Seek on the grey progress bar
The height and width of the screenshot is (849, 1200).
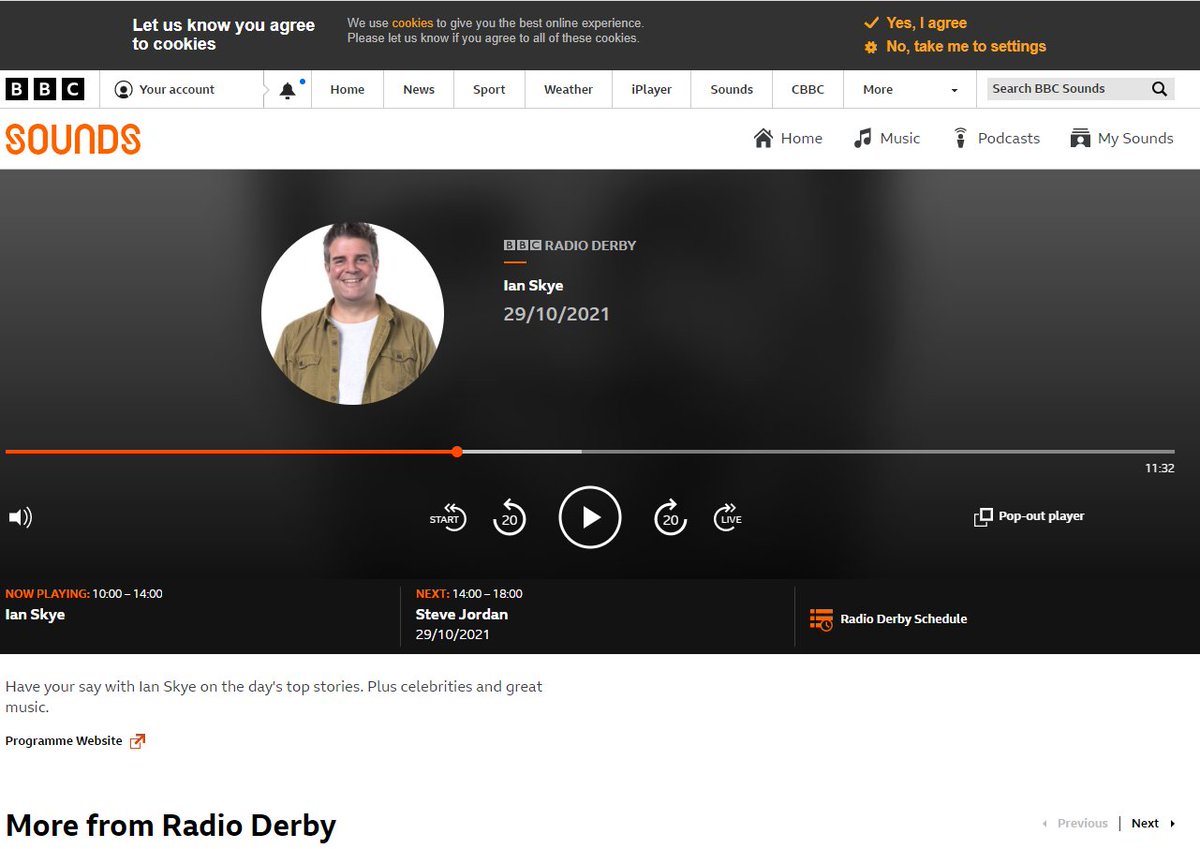click(590, 452)
